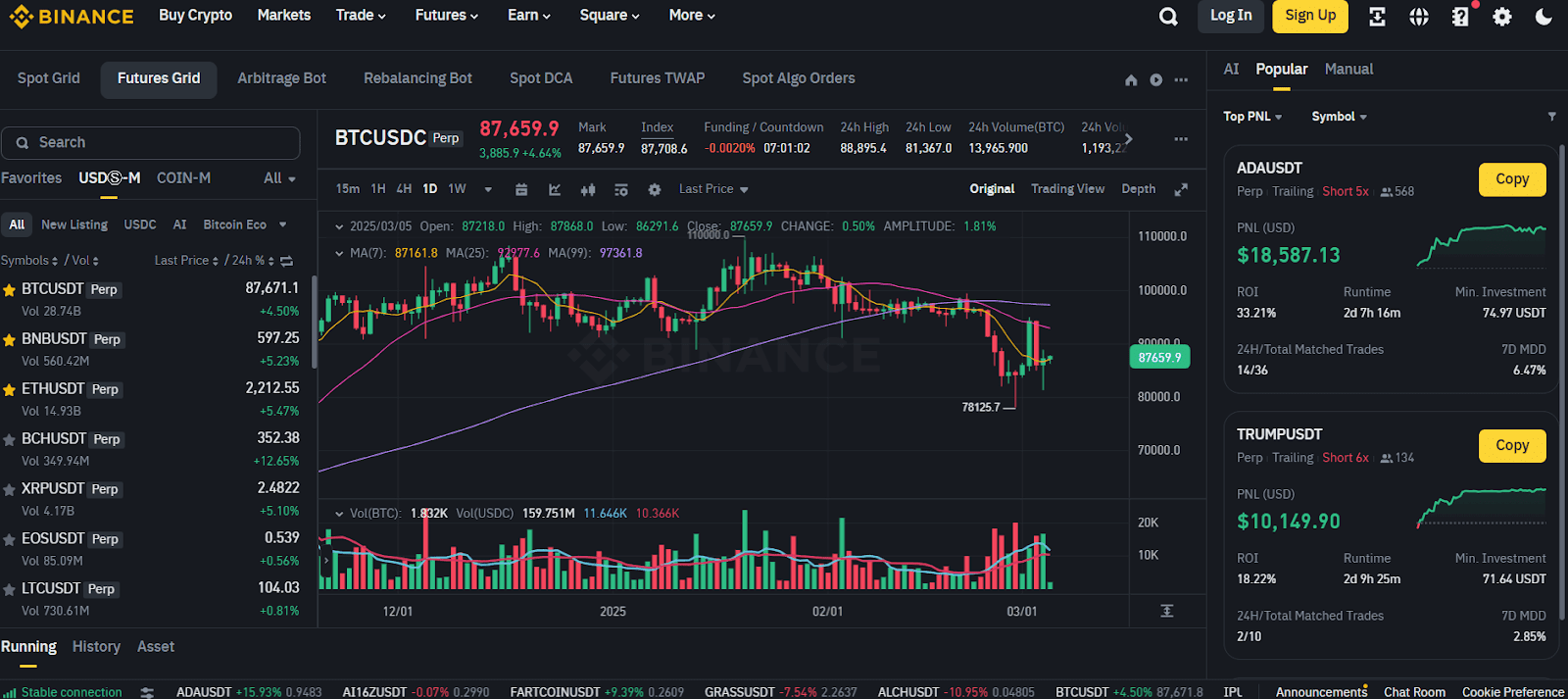Switch to Trading View chart mode
This screenshot has width=1568, height=699.
coord(1067,189)
